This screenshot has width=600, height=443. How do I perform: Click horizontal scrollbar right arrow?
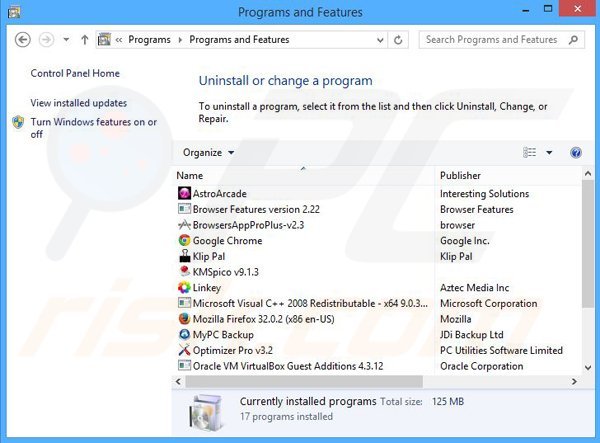click(x=574, y=381)
